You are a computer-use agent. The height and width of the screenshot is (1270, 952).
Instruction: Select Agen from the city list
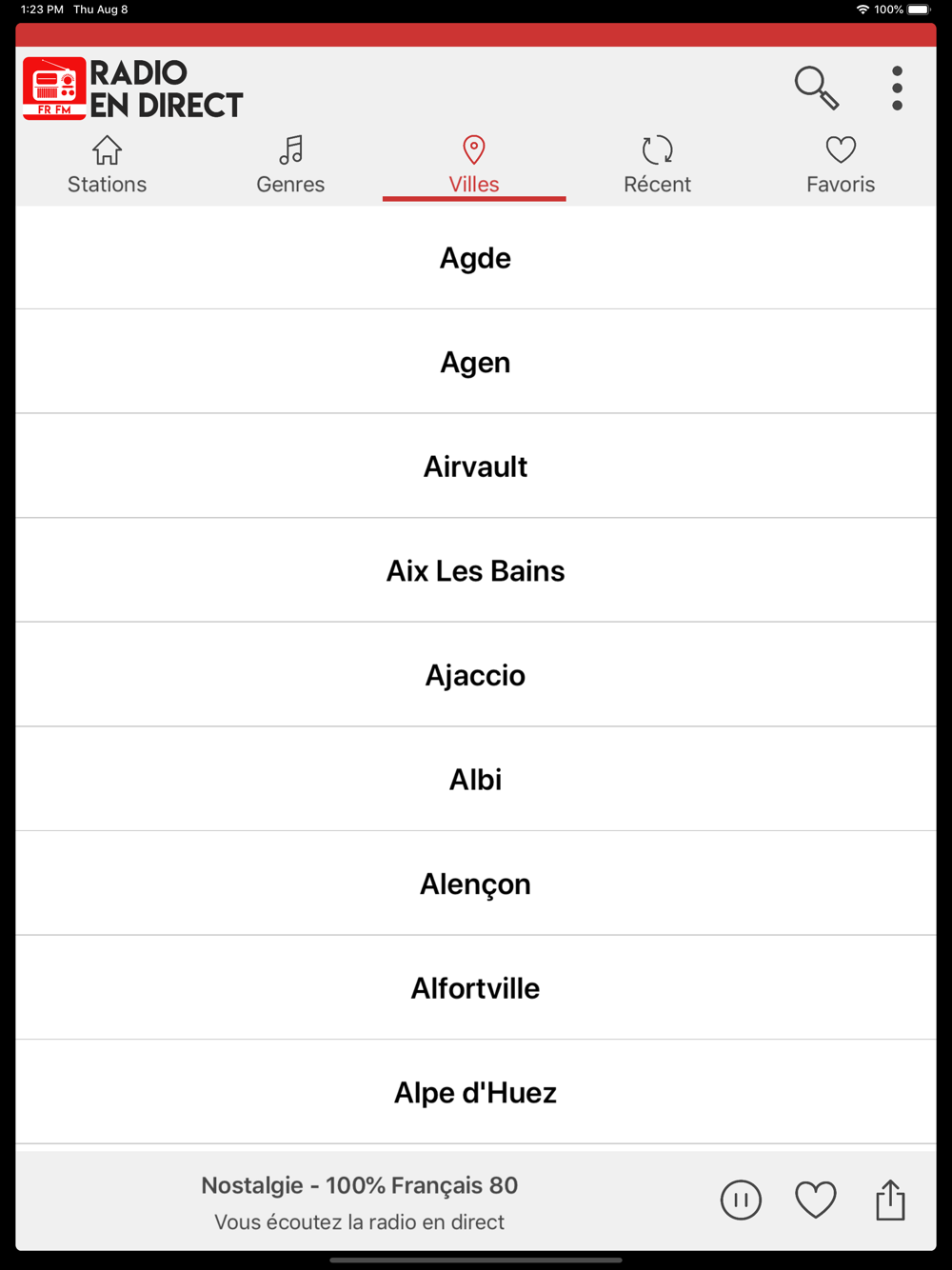[475, 362]
